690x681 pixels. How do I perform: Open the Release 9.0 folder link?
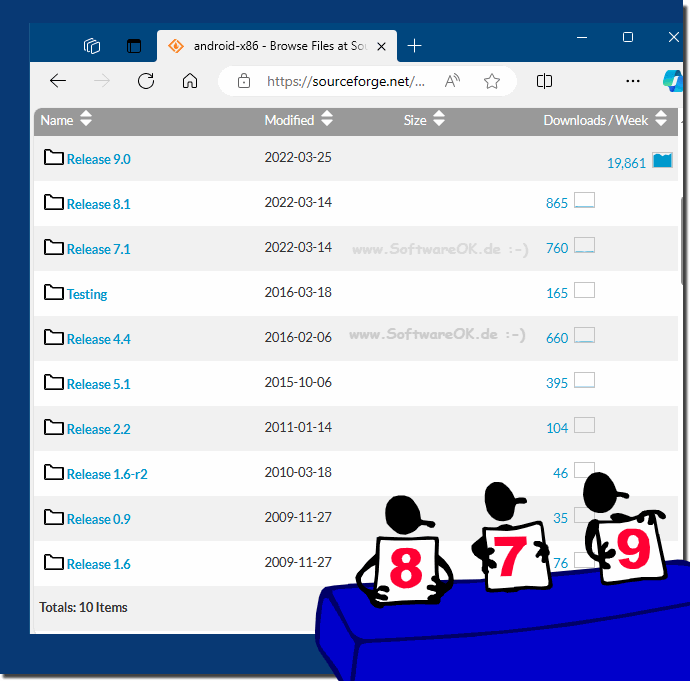(99, 159)
